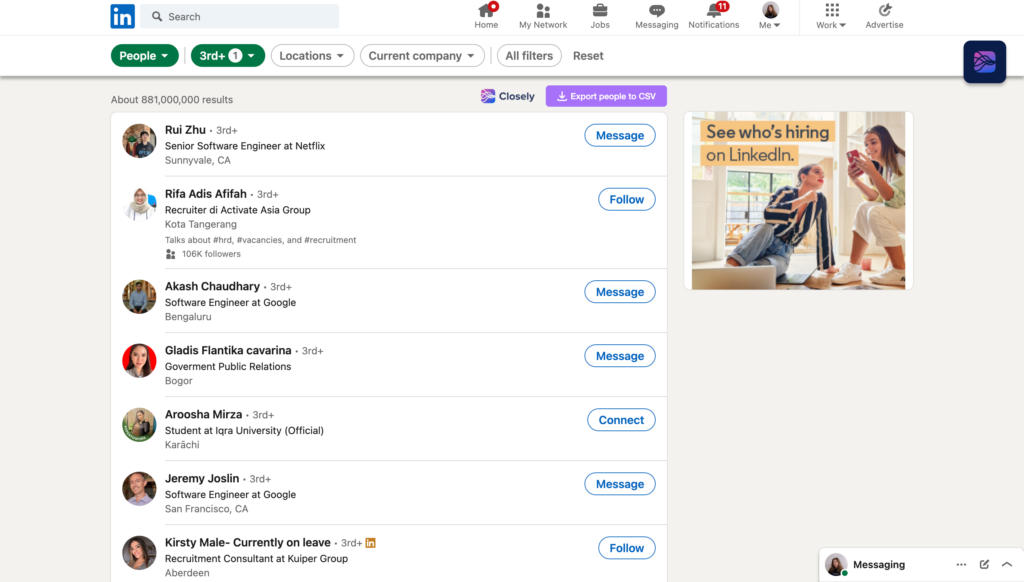The width and height of the screenshot is (1024, 582).
Task: Open the Home feed icon
Action: click(486, 11)
